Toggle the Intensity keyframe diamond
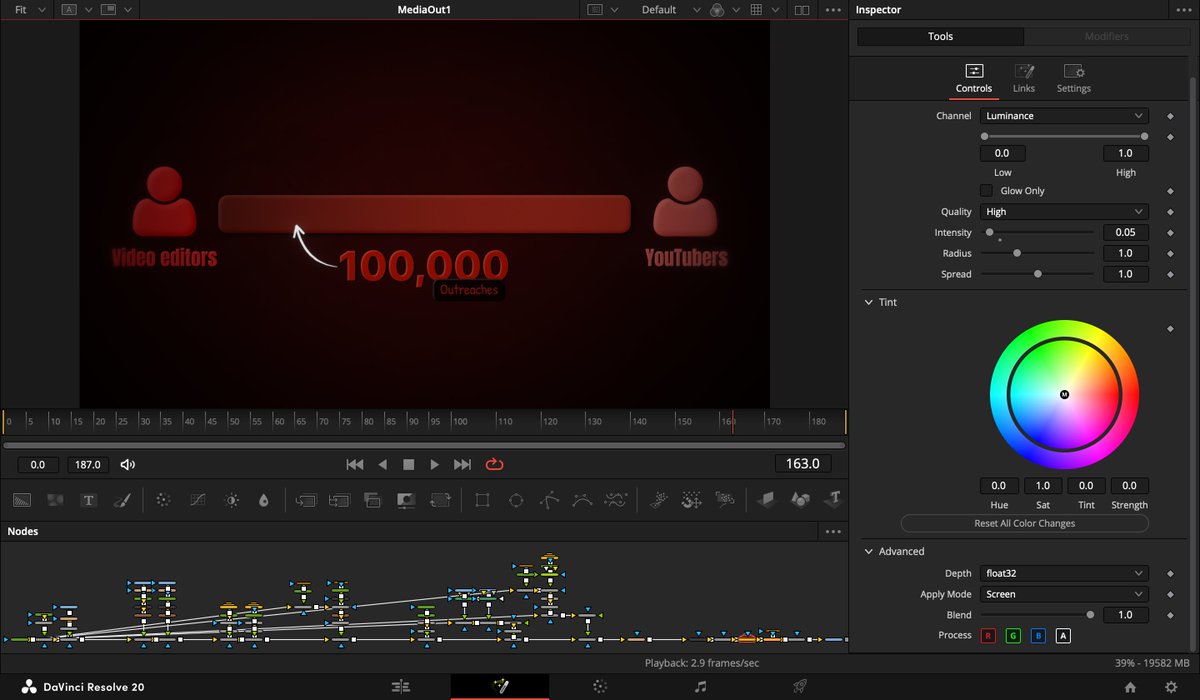1200x700 pixels. (1170, 233)
